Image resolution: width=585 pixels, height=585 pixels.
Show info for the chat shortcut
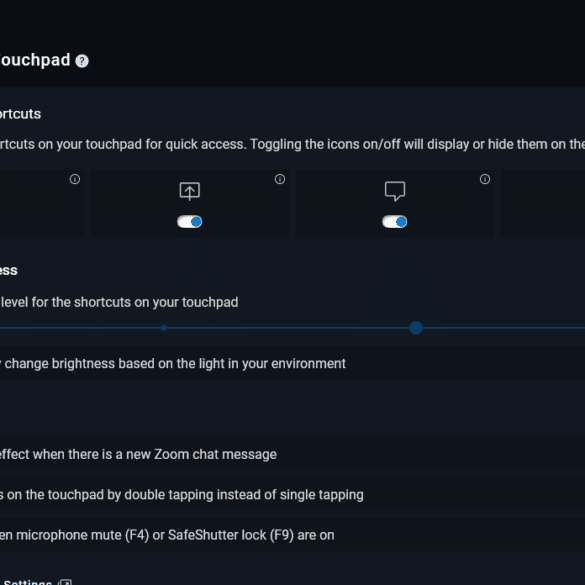point(485,179)
